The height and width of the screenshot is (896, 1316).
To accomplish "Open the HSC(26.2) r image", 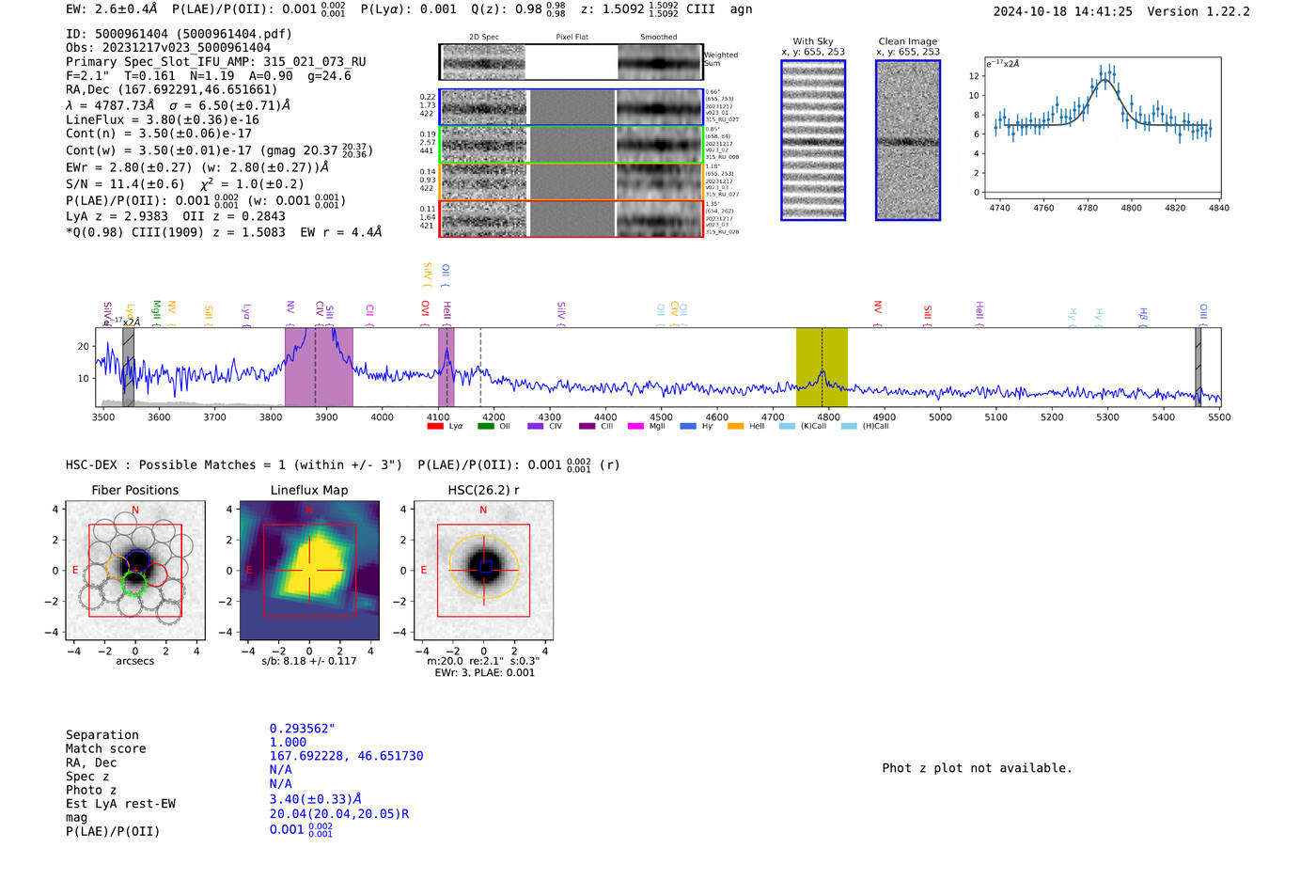I will (483, 571).
